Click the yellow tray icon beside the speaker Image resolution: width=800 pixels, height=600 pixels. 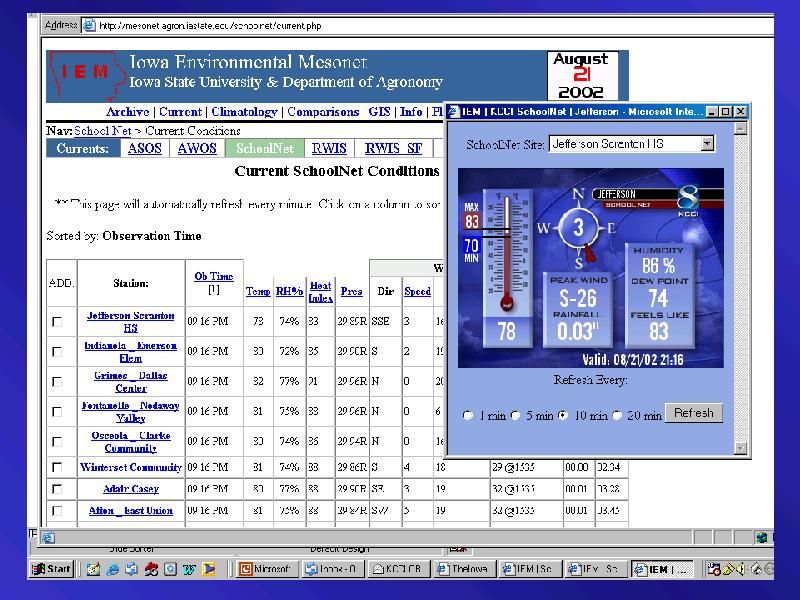[729, 569]
